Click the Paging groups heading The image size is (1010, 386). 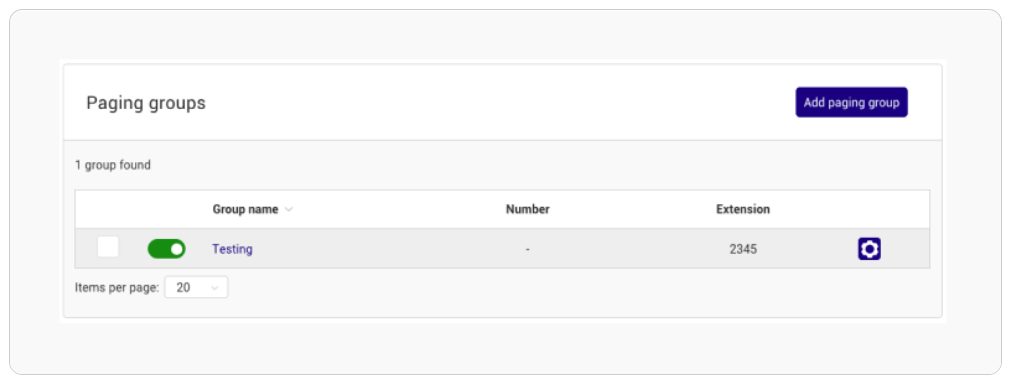(146, 103)
